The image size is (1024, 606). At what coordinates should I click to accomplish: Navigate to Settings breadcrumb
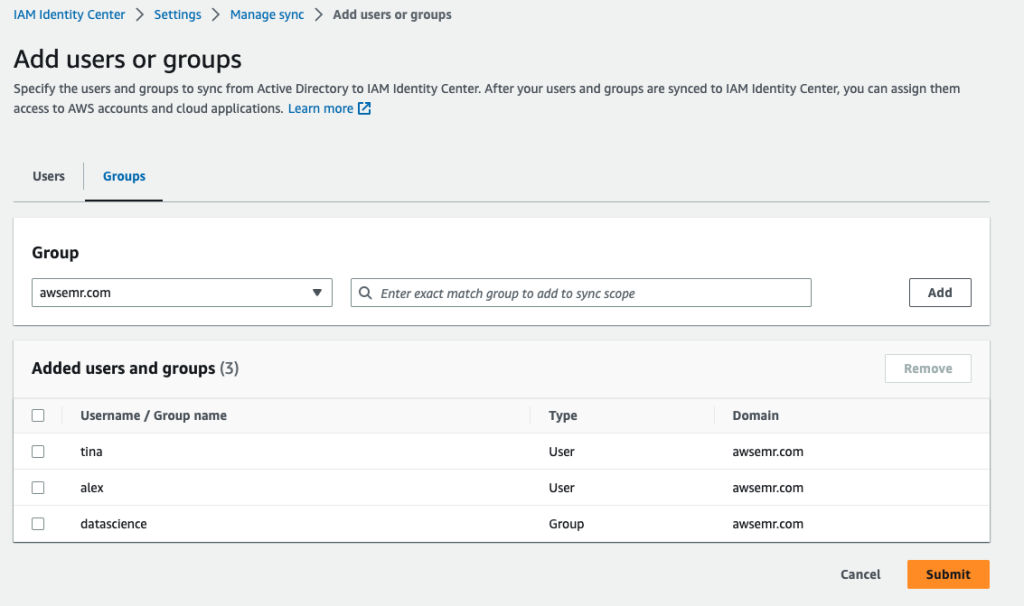pyautogui.click(x=177, y=15)
